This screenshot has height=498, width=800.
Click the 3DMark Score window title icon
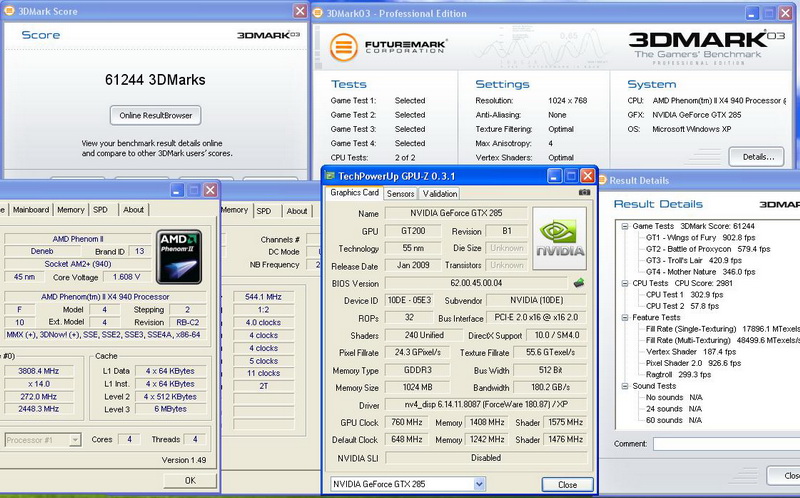coord(9,11)
